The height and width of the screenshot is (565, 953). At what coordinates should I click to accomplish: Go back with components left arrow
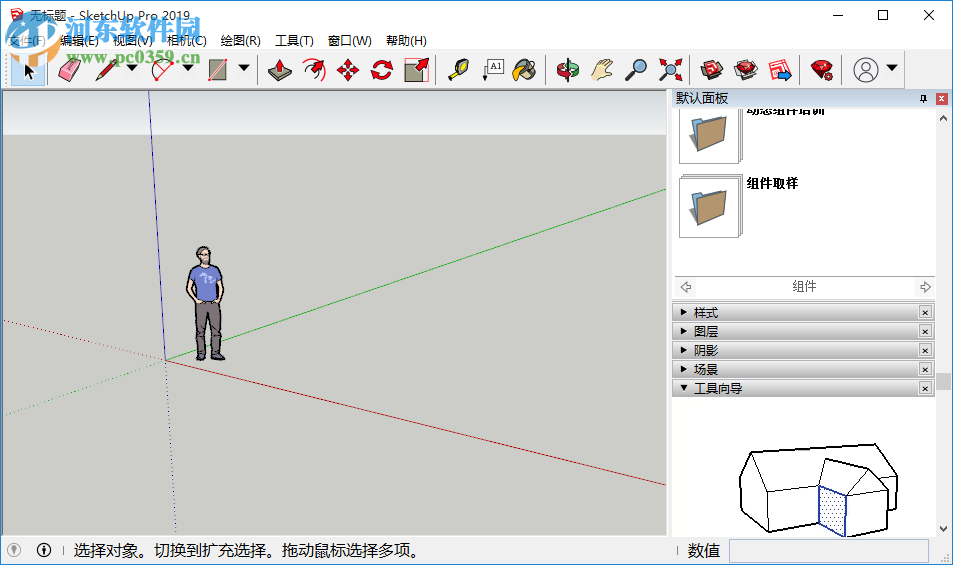(x=686, y=287)
